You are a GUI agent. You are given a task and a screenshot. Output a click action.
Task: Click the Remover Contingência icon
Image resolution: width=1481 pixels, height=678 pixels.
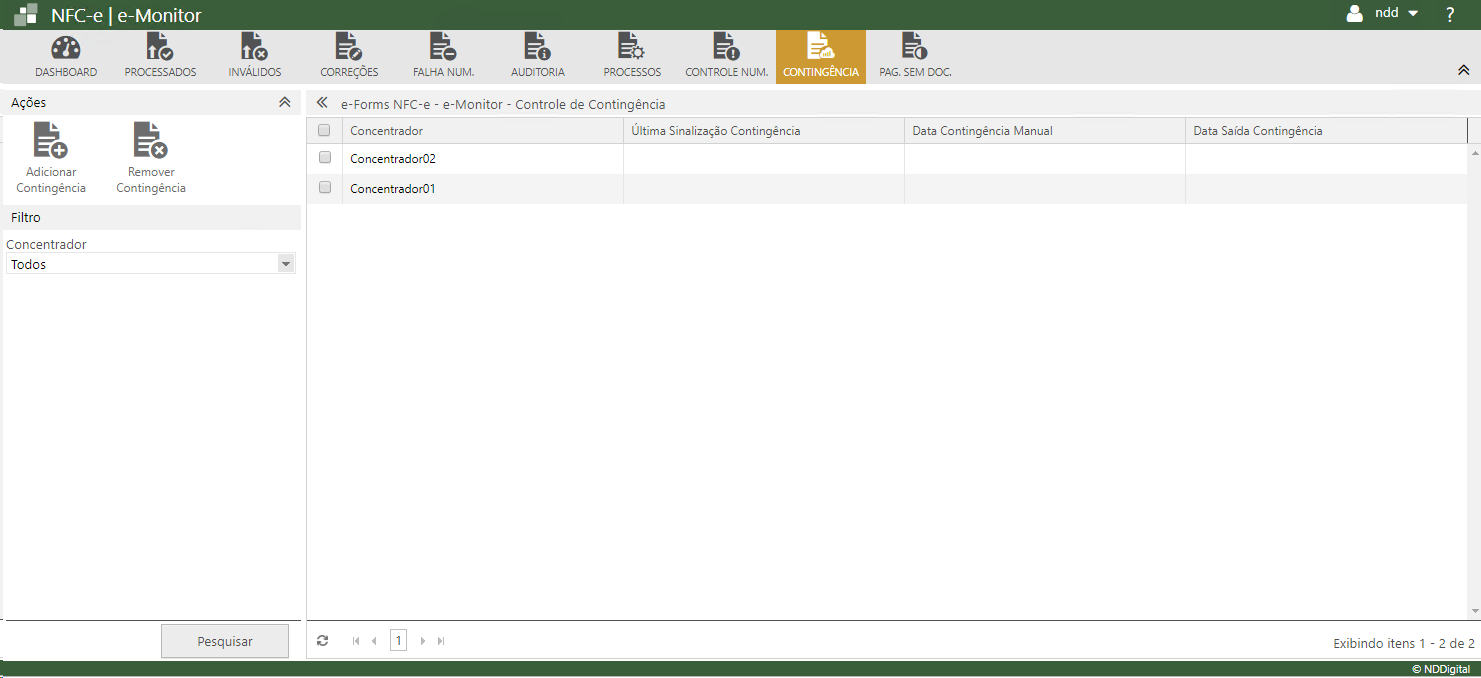151,140
